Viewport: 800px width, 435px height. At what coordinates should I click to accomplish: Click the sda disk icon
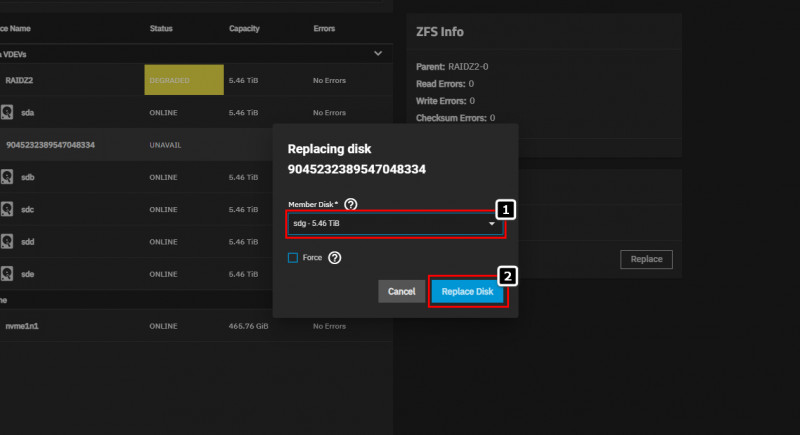(8, 113)
